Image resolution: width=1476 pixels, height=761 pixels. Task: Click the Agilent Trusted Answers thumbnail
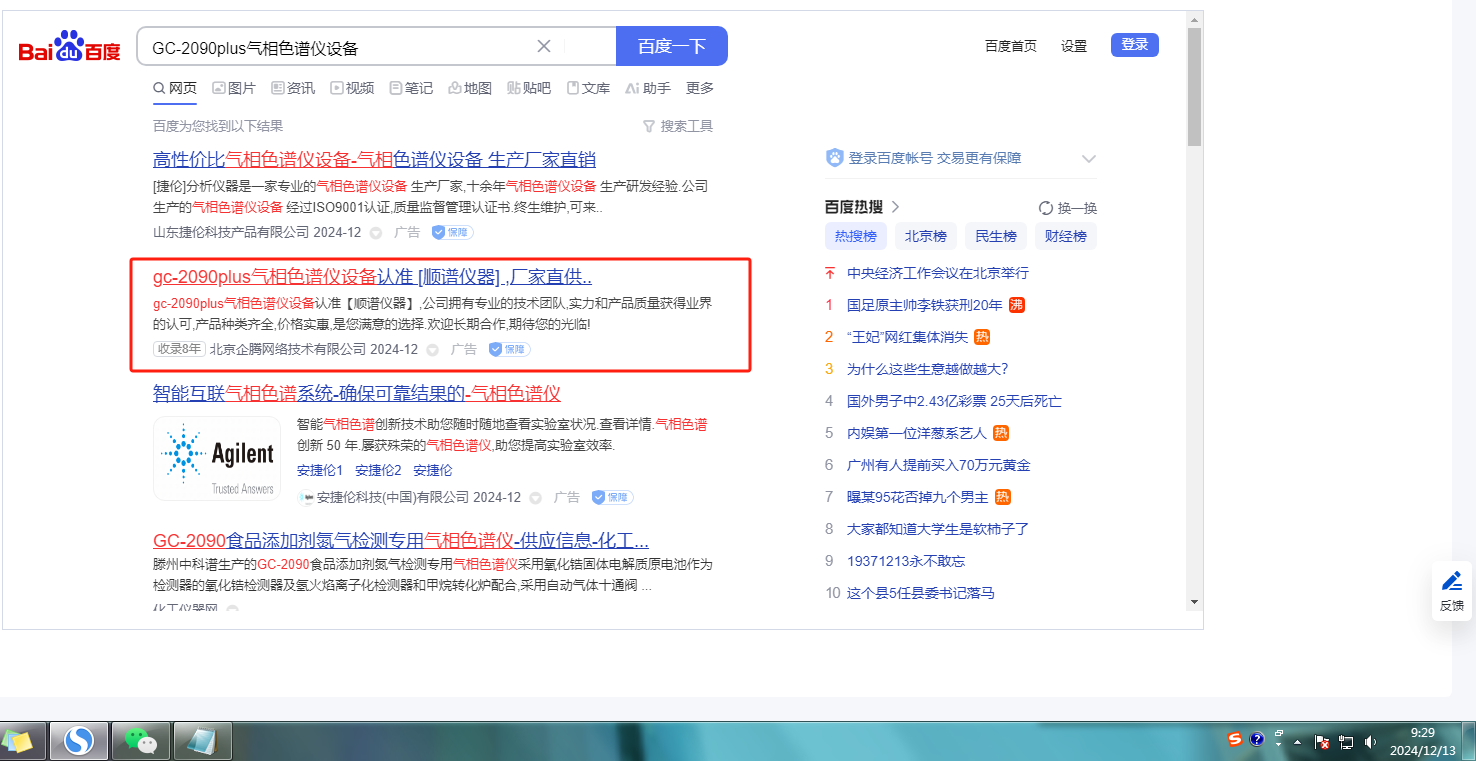point(217,458)
